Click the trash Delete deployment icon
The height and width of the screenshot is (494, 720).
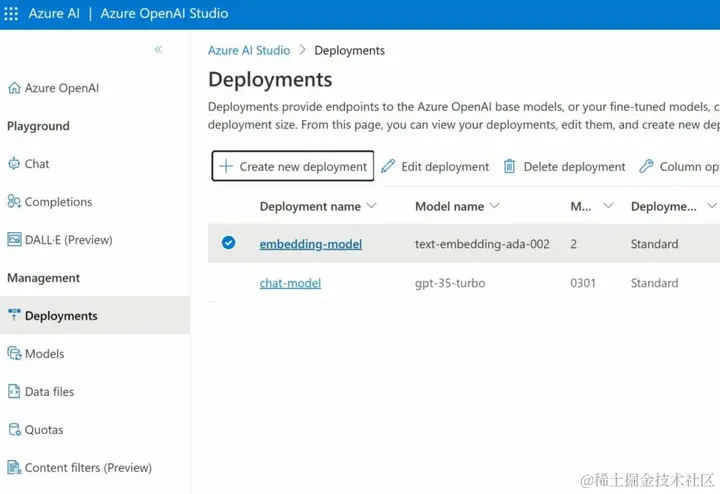510,166
